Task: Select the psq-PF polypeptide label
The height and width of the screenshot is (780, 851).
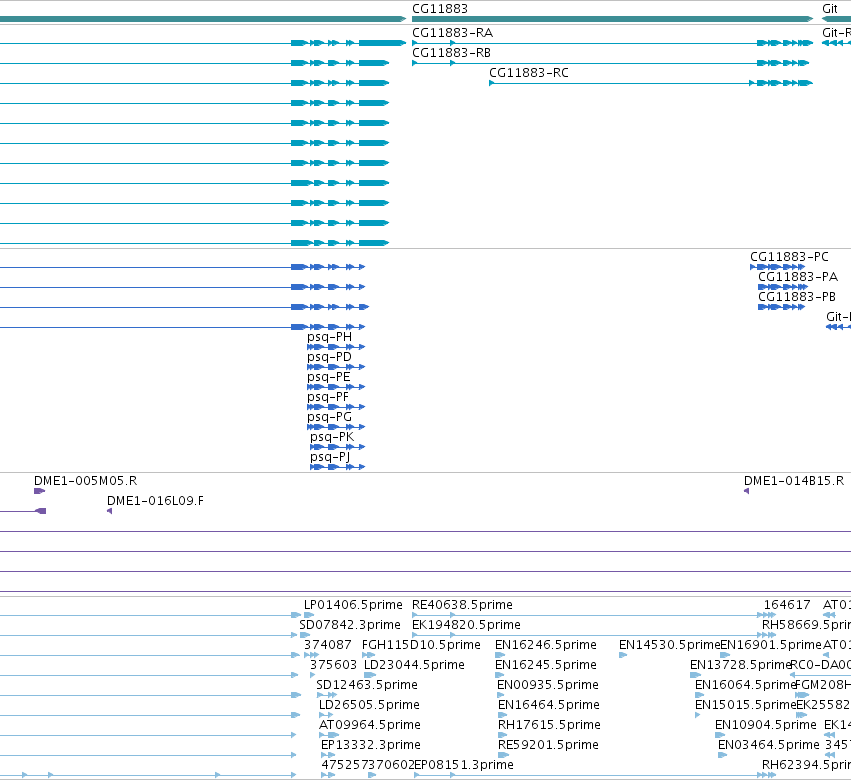Action: coord(328,397)
